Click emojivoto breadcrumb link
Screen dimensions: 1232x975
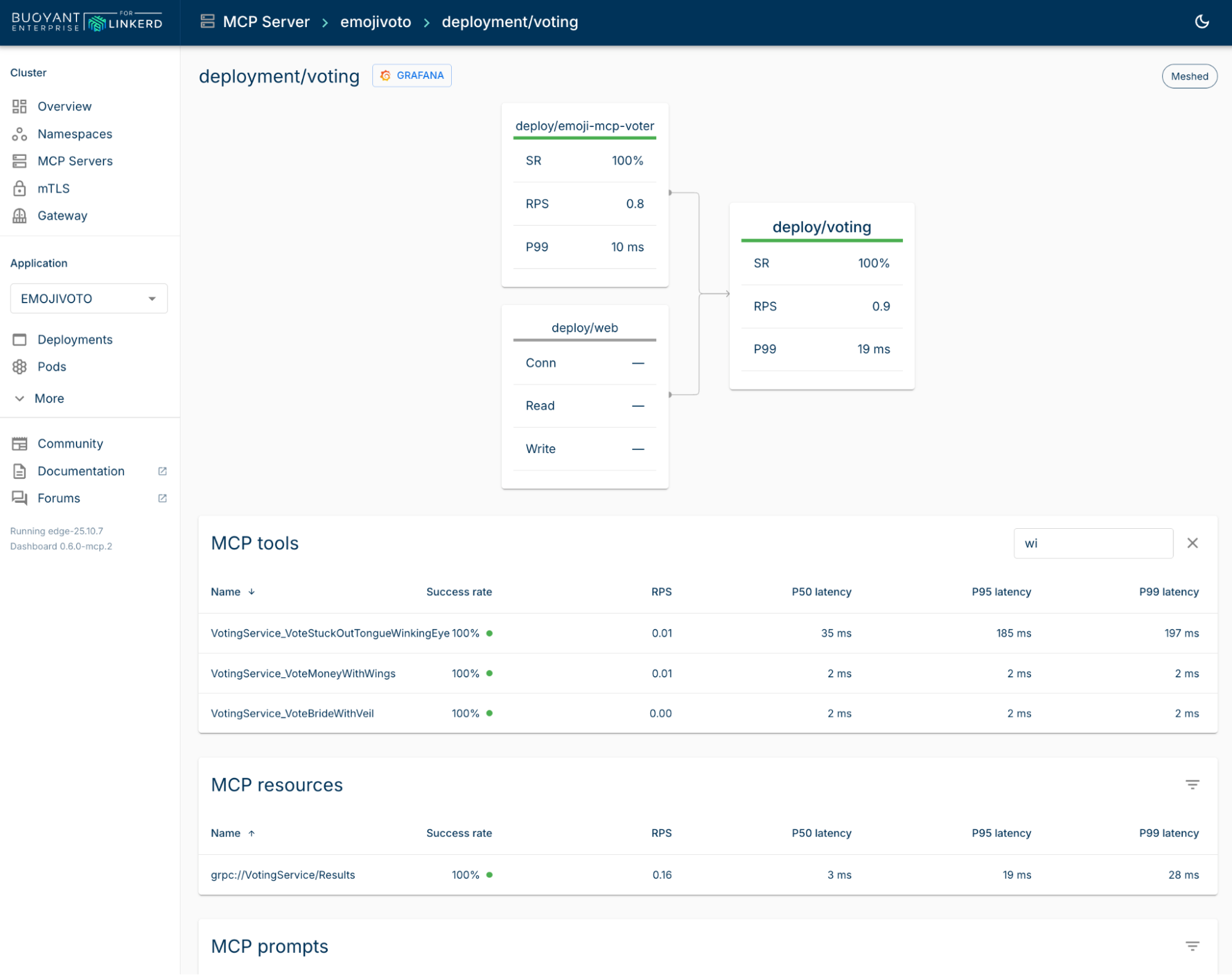(375, 22)
